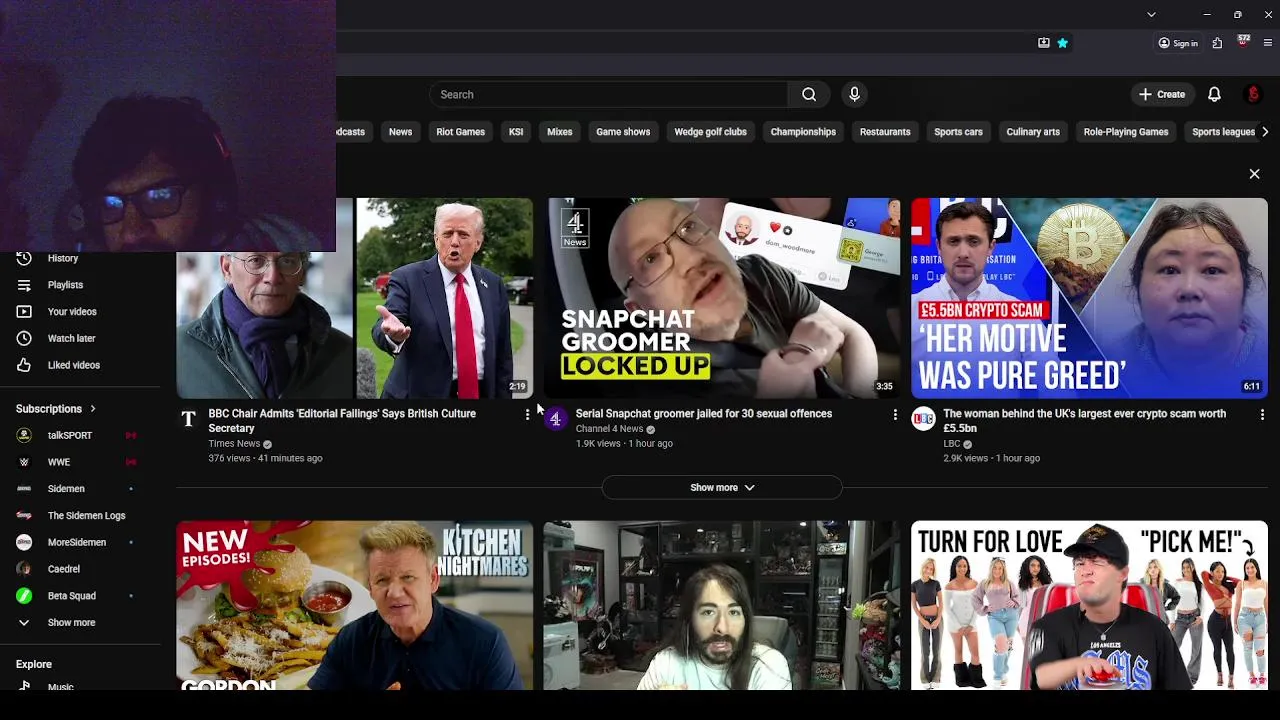Open options menu for Snapchat groomer video
Screen dimensions: 1280x720
tap(895, 414)
